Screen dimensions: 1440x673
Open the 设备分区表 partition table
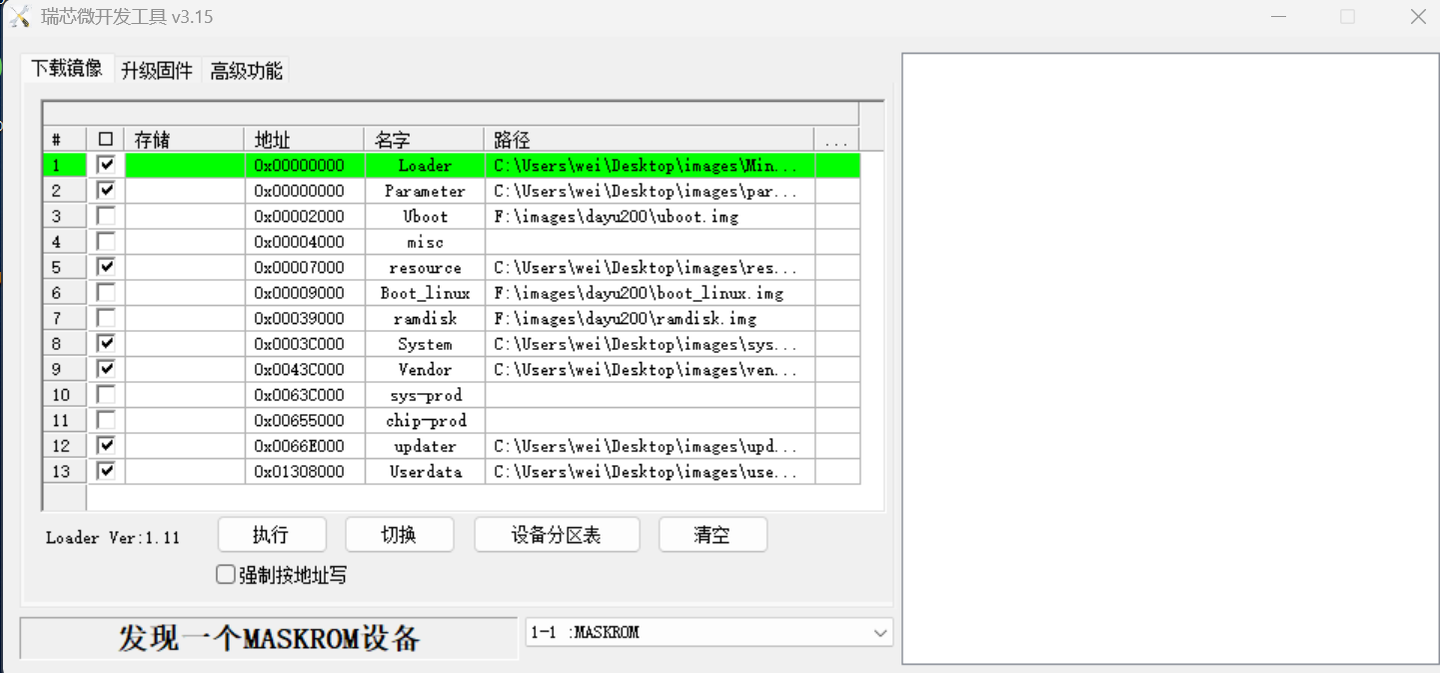tap(556, 534)
